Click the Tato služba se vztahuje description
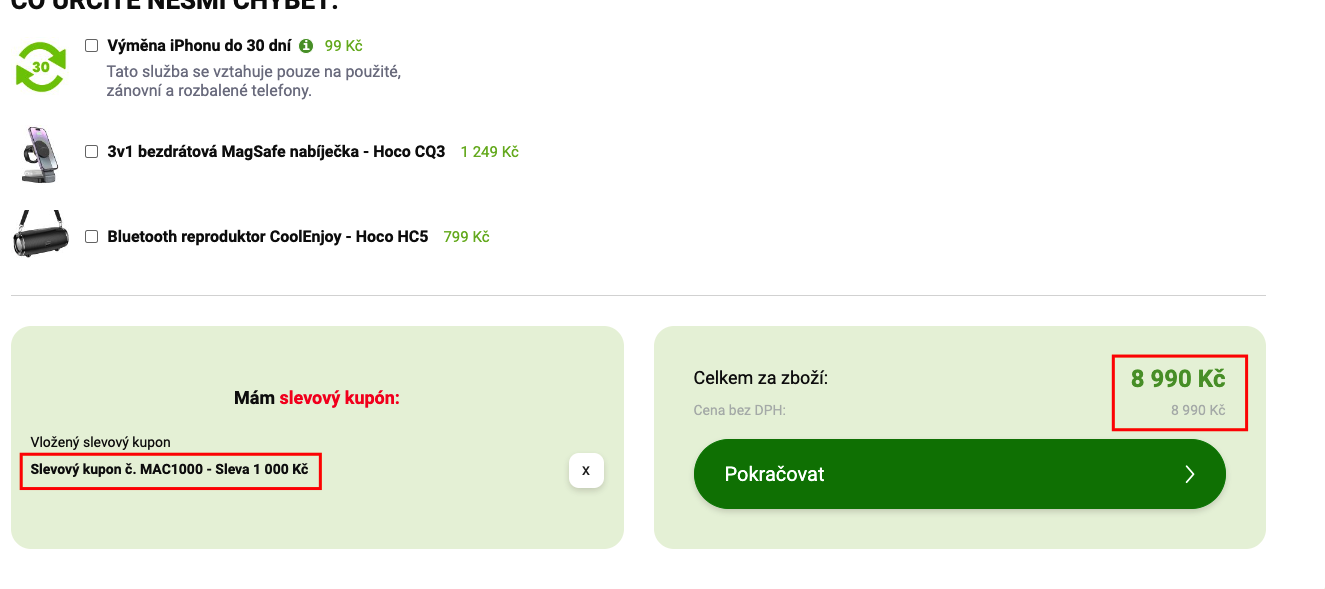1325x589 pixels. click(254, 81)
